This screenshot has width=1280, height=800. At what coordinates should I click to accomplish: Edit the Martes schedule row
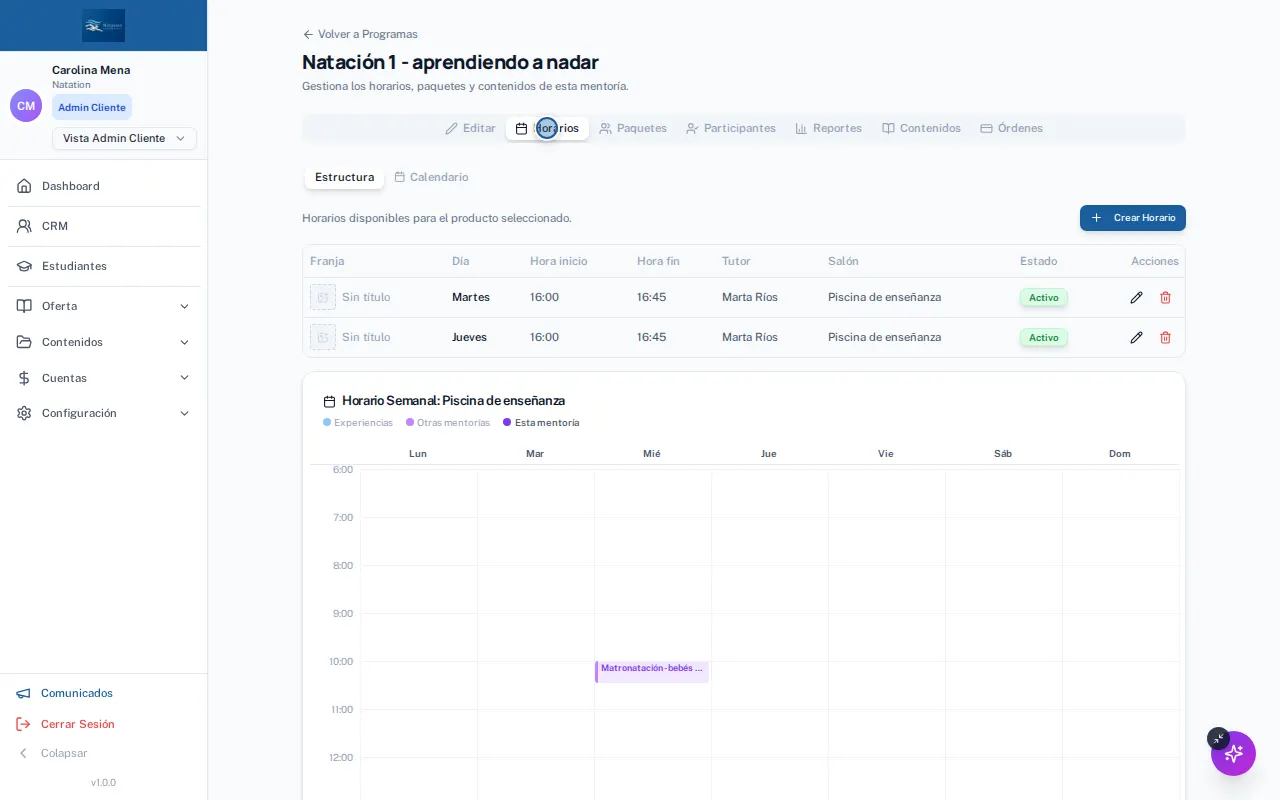click(x=1136, y=297)
